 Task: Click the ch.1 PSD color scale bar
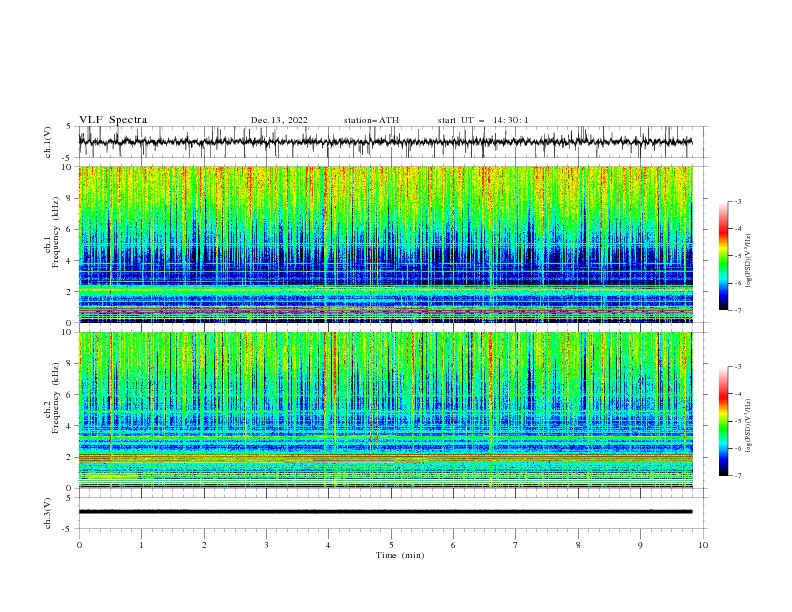(724, 255)
